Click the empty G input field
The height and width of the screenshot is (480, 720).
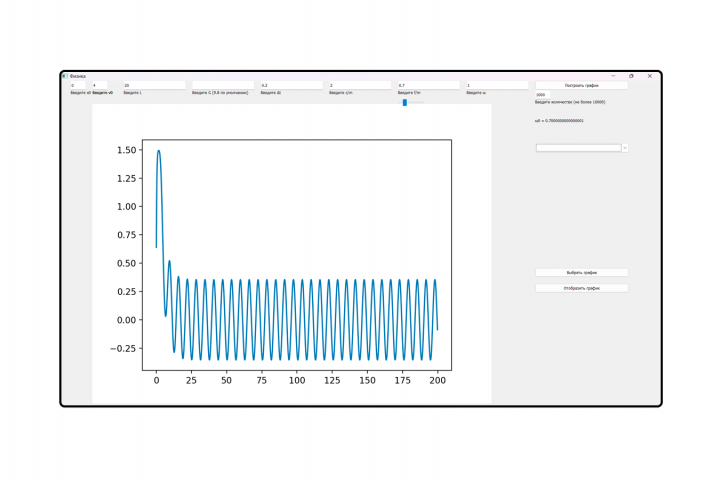tap(223, 85)
